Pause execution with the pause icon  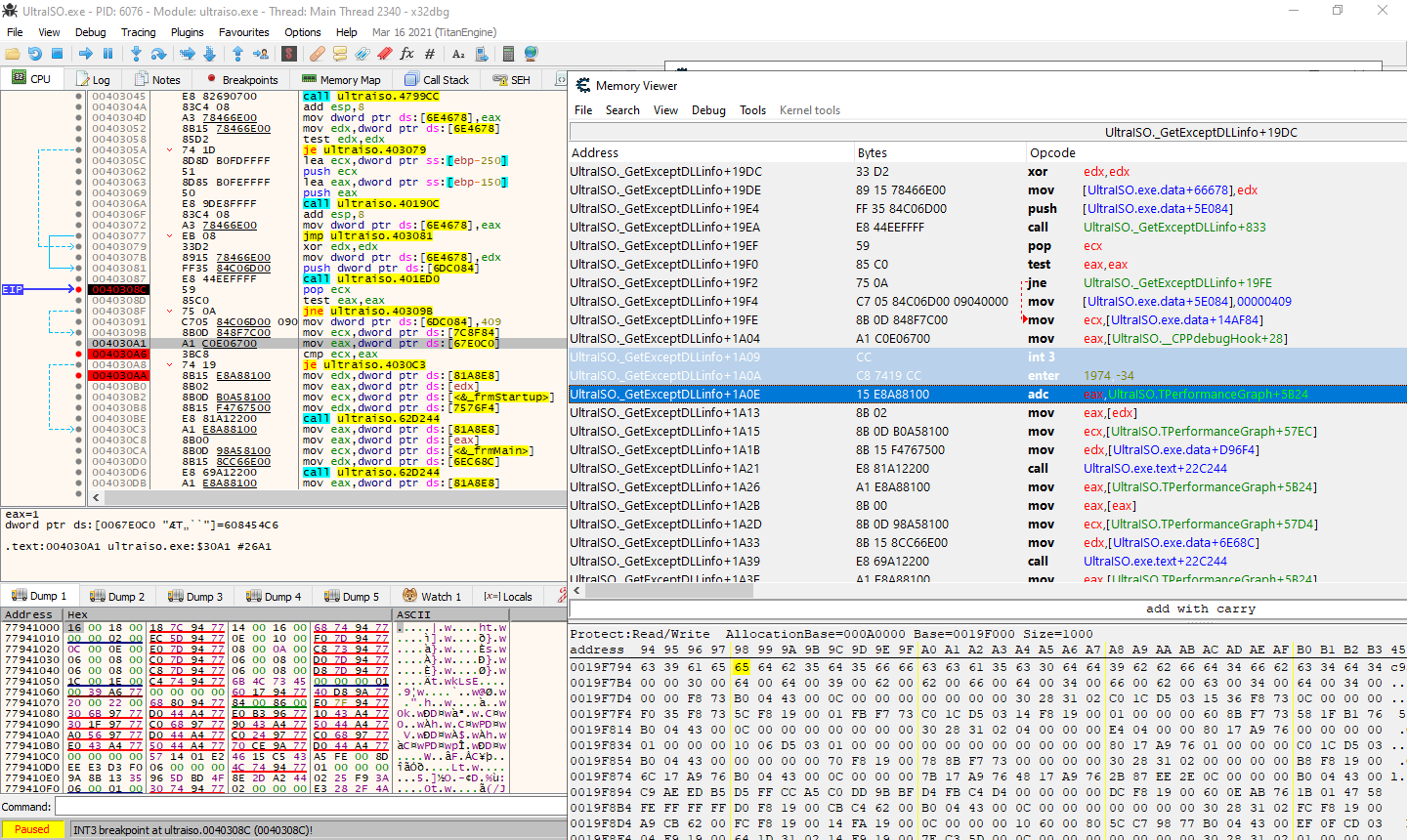[x=107, y=54]
